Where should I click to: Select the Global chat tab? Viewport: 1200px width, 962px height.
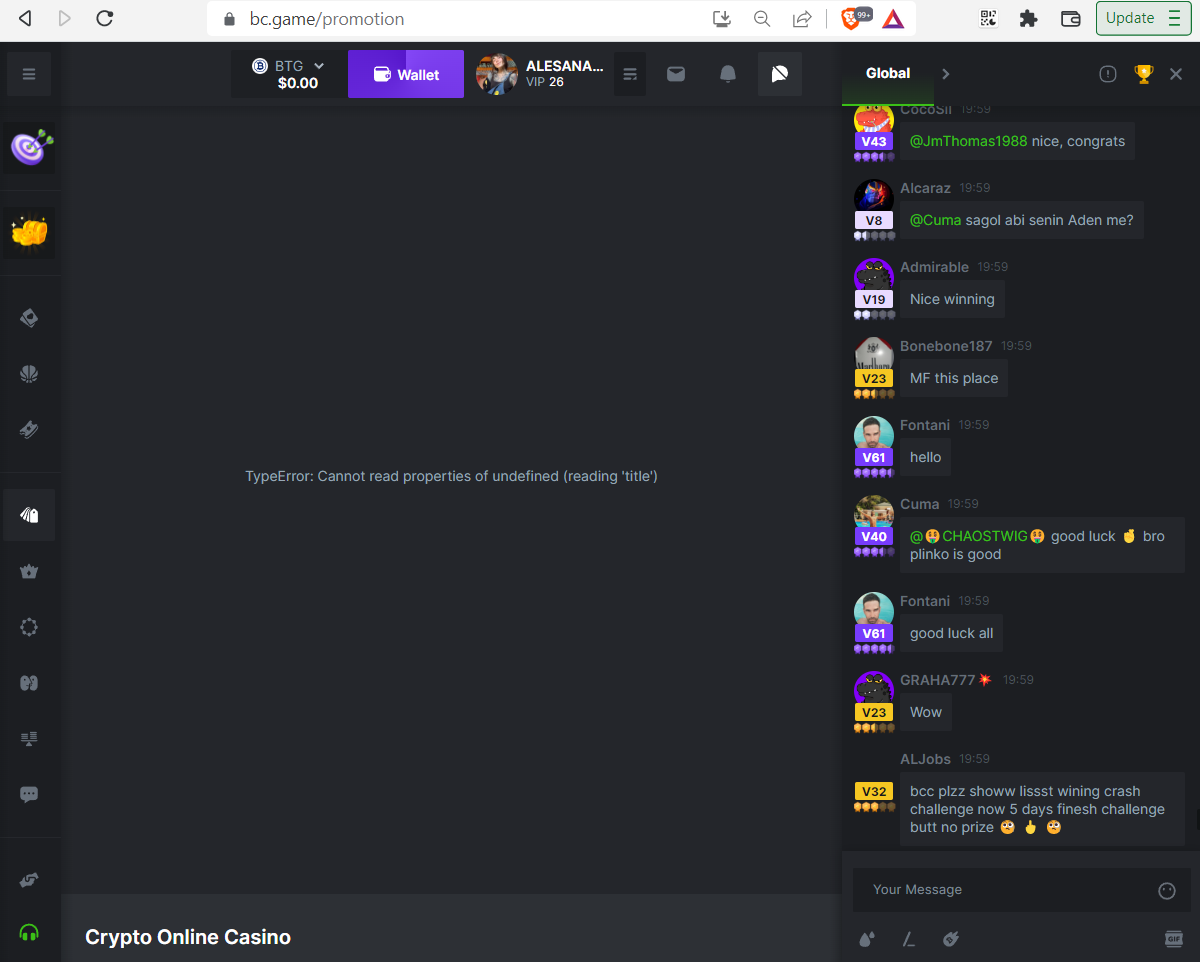[888, 73]
